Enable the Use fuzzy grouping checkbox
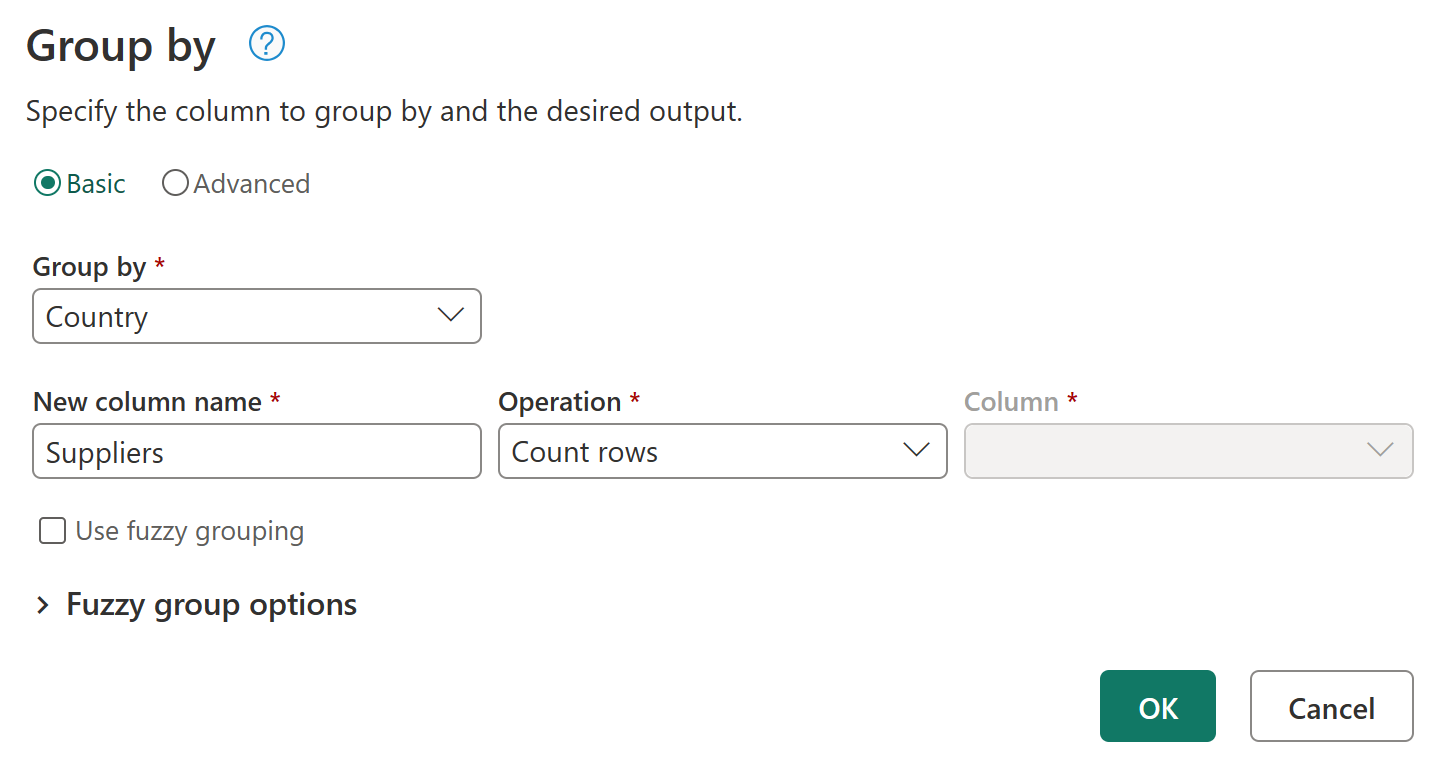Screen dimensions: 1445x774 51,531
